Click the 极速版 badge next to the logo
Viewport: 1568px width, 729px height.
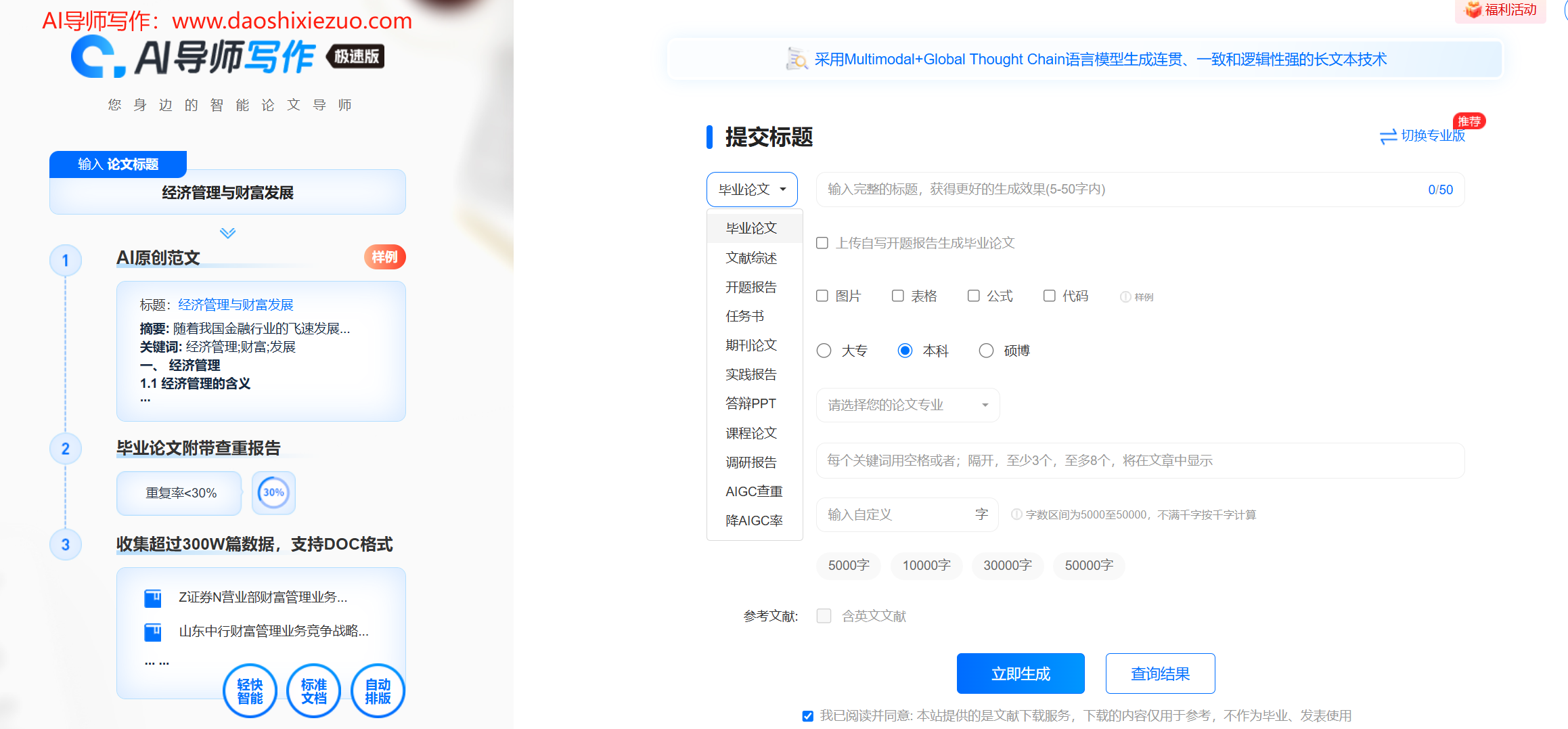355,56
